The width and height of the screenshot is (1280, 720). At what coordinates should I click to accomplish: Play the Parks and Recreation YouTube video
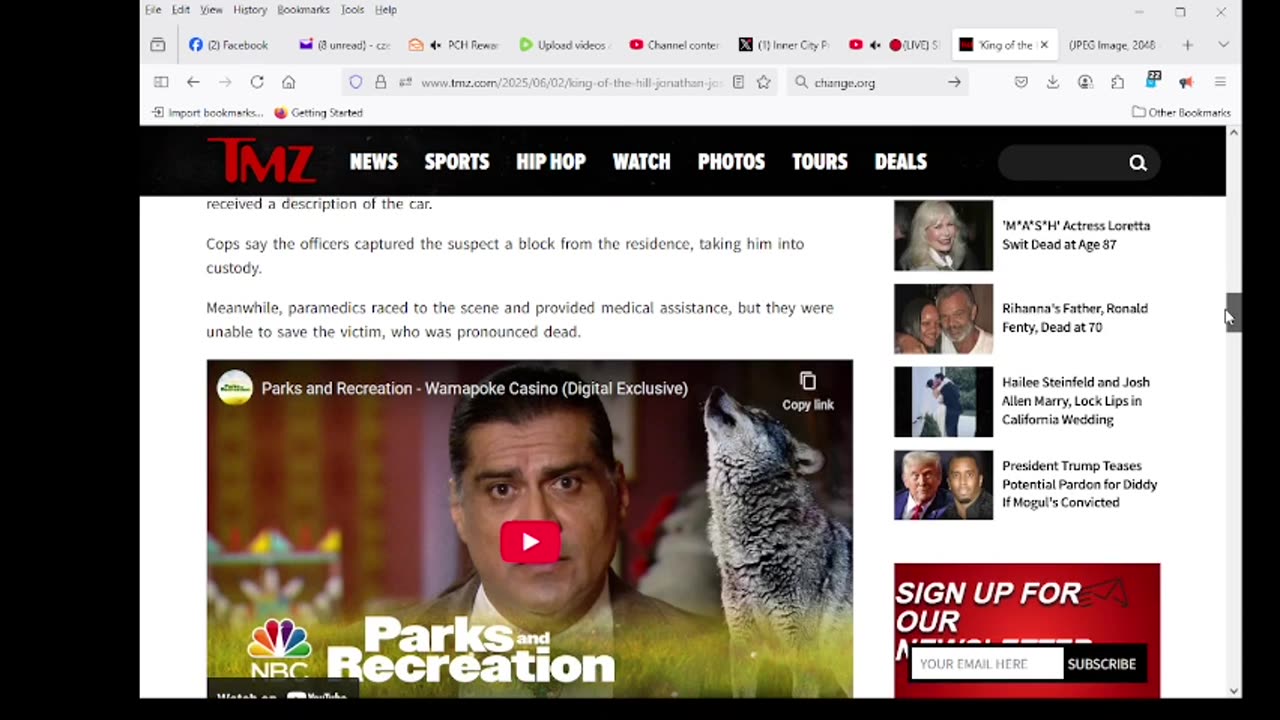(530, 542)
